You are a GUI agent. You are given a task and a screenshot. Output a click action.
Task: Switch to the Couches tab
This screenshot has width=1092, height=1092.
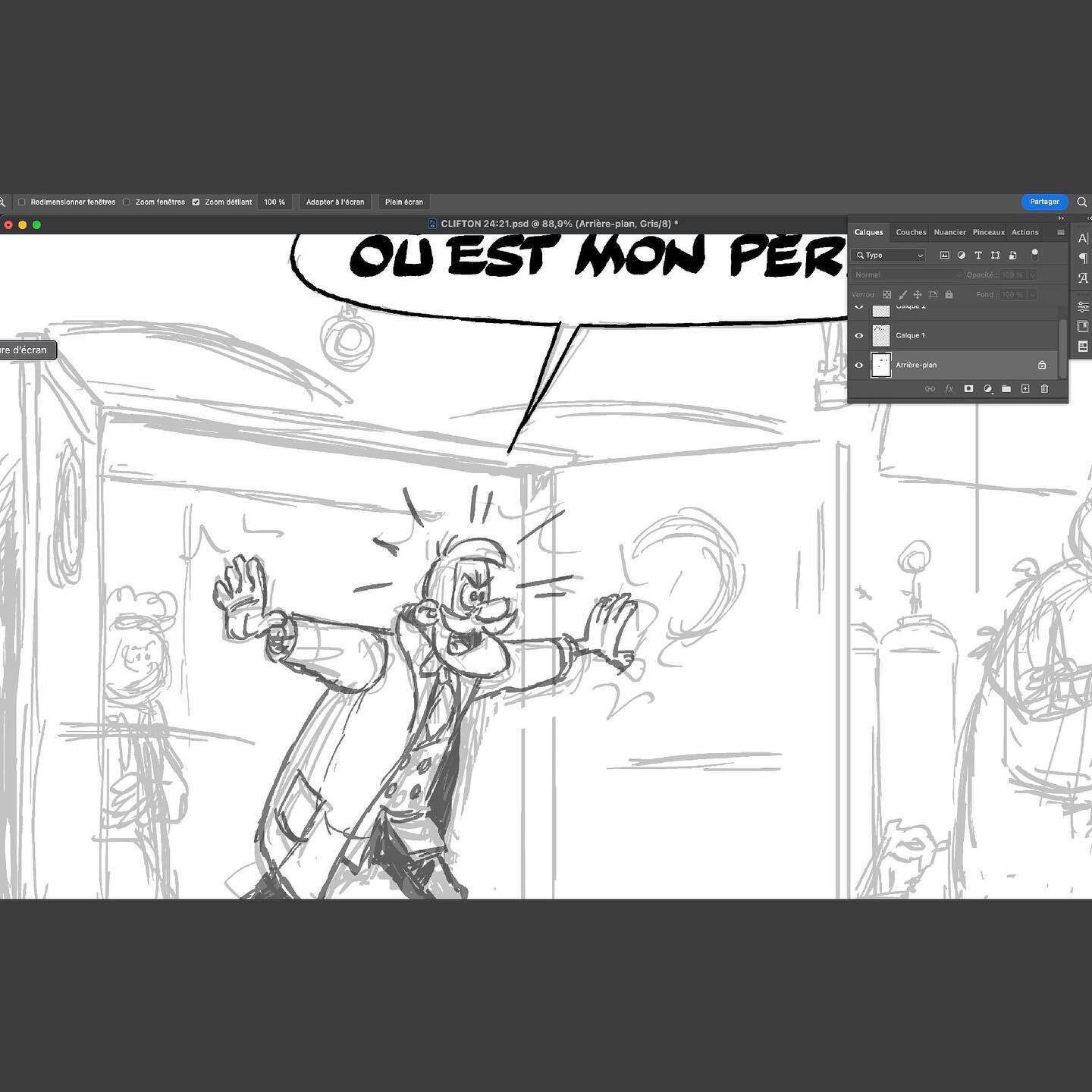pyautogui.click(x=911, y=232)
